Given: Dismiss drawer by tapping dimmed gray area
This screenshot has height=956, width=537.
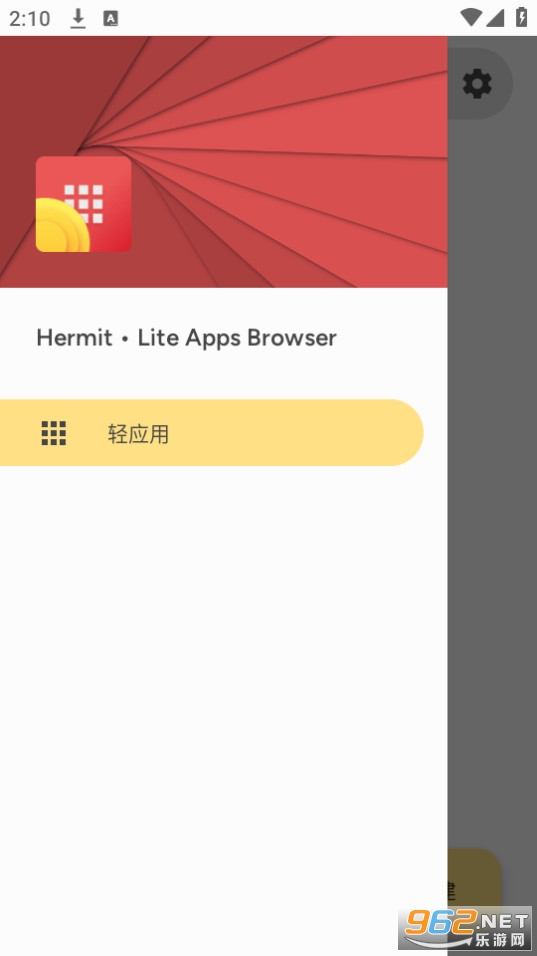Looking at the screenshot, I should click(x=492, y=488).
